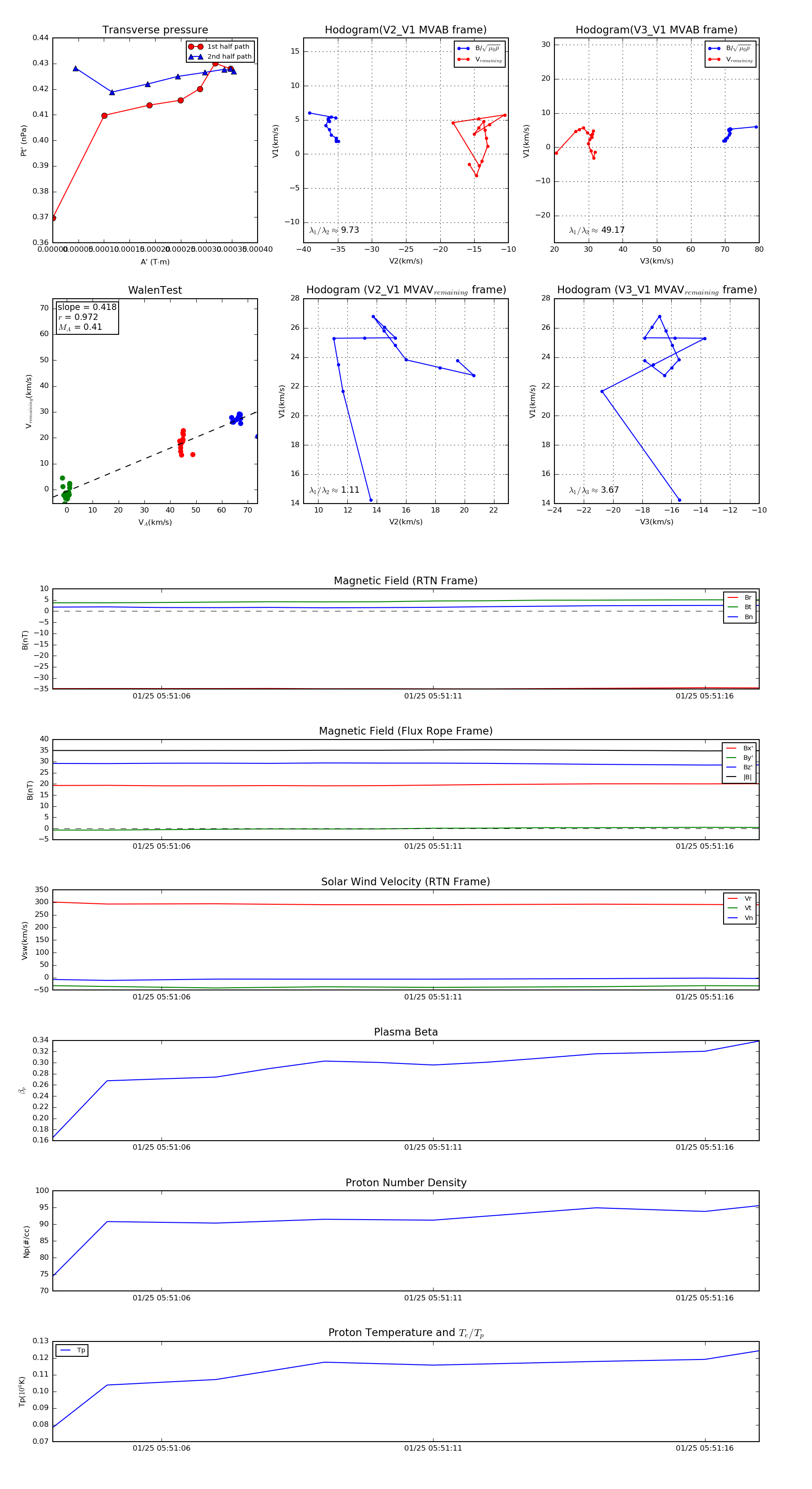This screenshot has width=812, height=1489.
Task: Click the Transverse pressure 'A' (T·m)' axis label
Action: point(155,262)
